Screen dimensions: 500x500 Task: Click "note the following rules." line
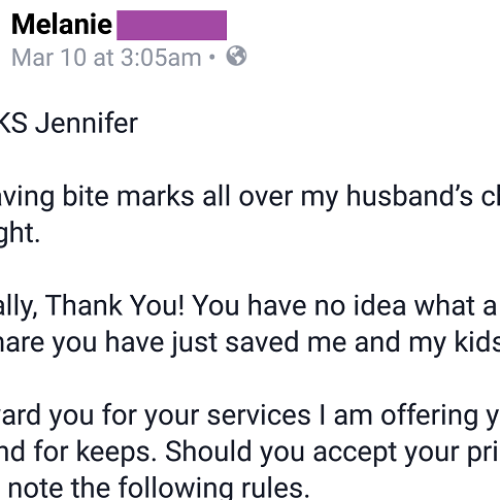coord(158,488)
